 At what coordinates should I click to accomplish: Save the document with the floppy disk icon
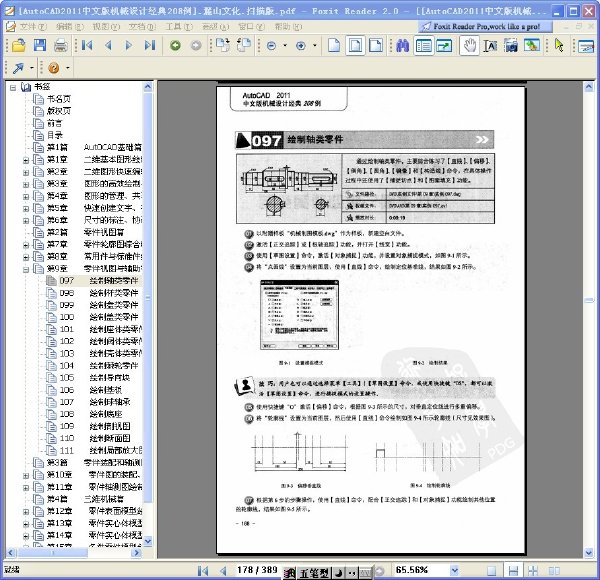click(40, 46)
